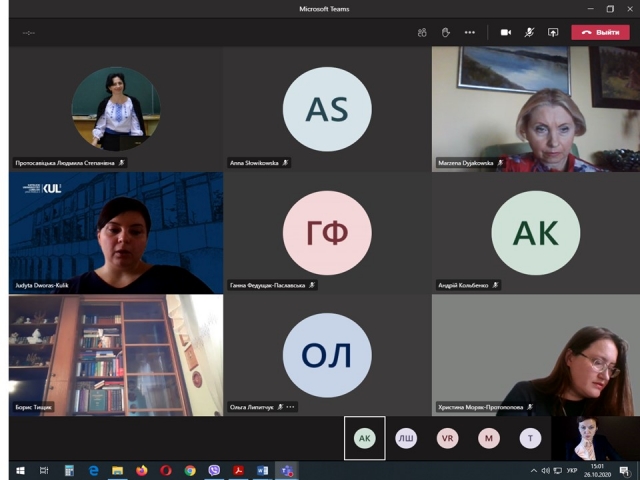Image resolution: width=640 pixels, height=480 pixels.
Task: Open the Windows notification center
Action: pyautogui.click(x=624, y=471)
